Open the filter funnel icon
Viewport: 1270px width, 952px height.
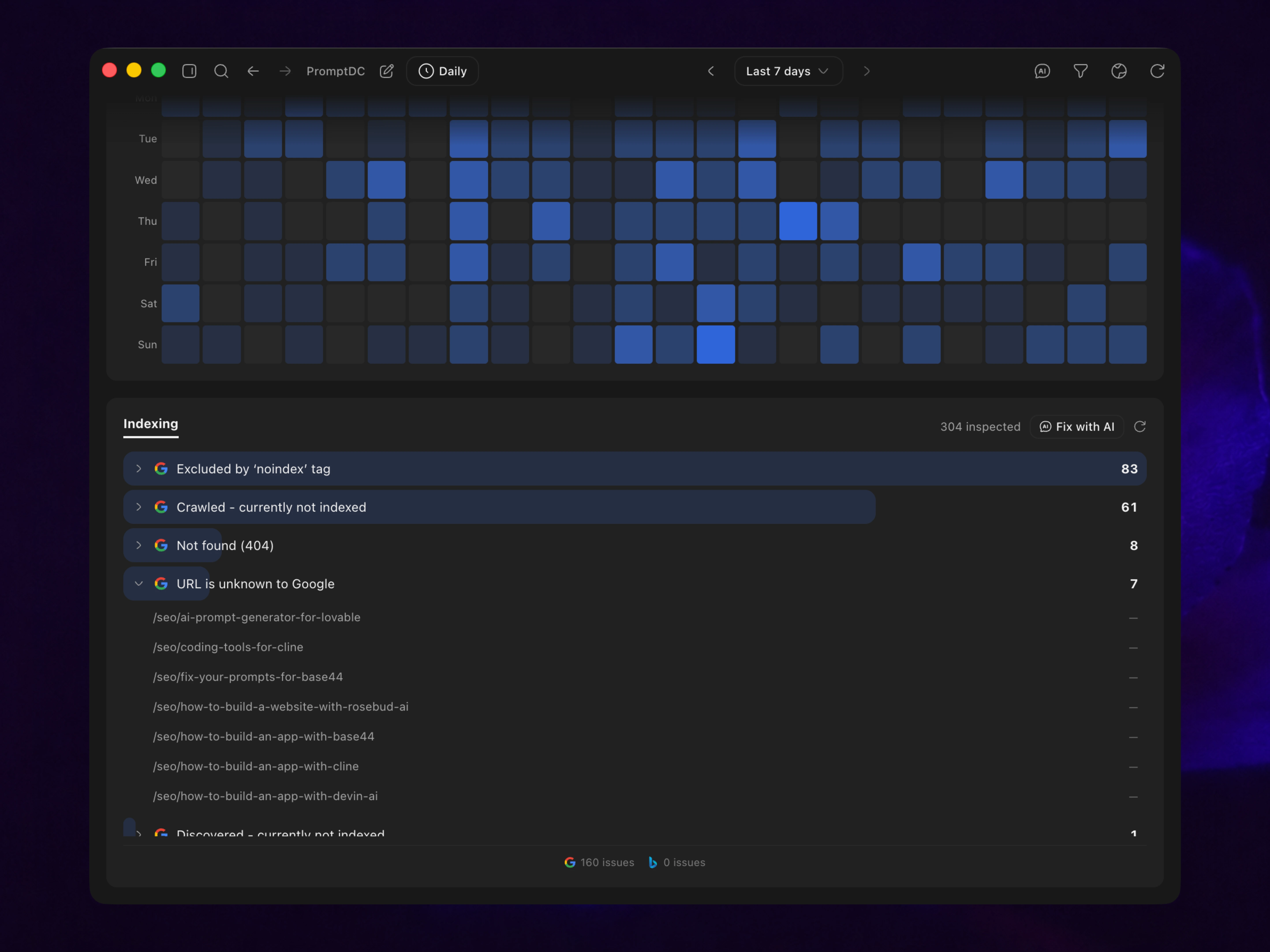(1081, 71)
